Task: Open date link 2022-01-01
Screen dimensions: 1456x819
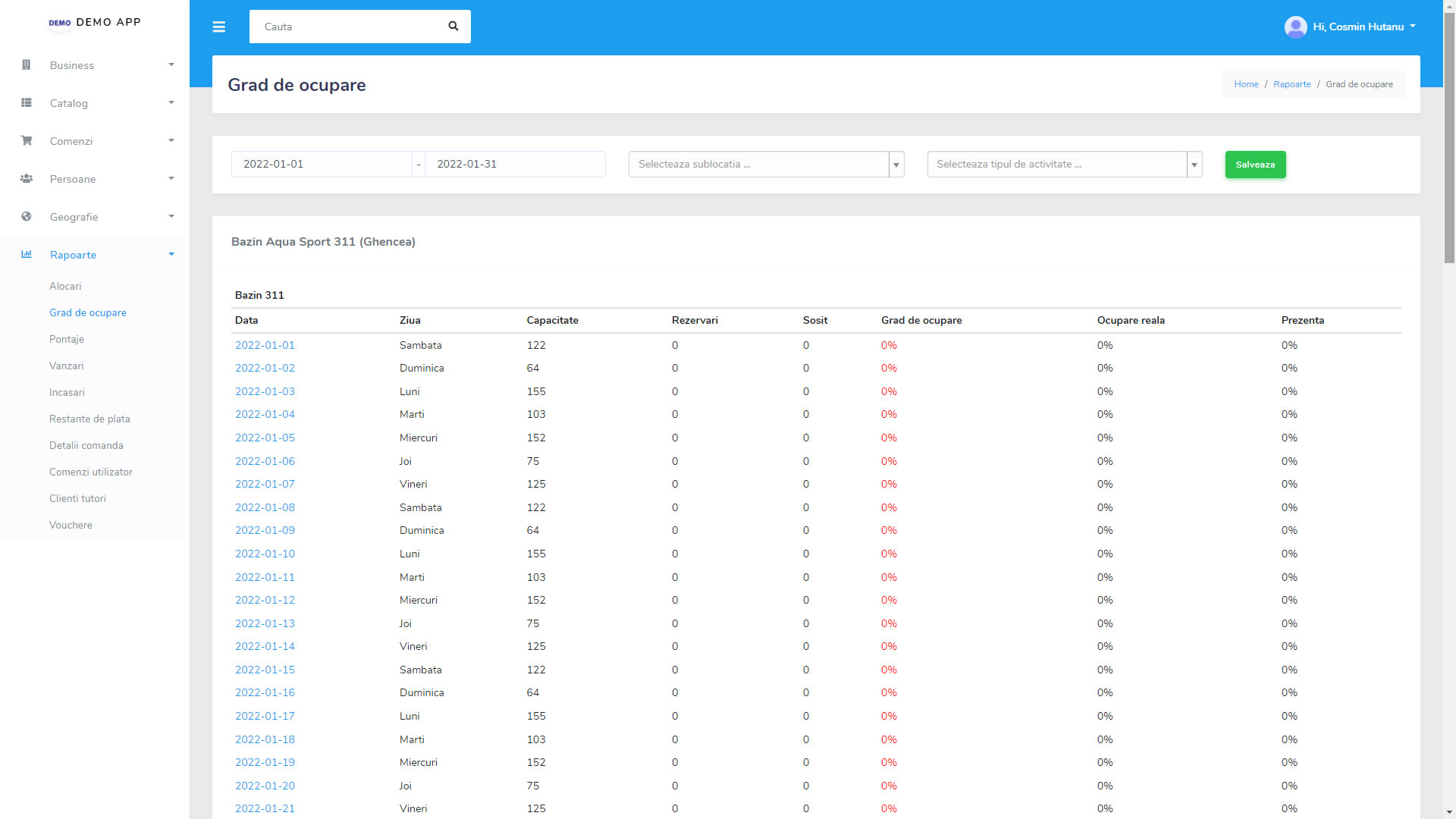Action: coord(265,345)
